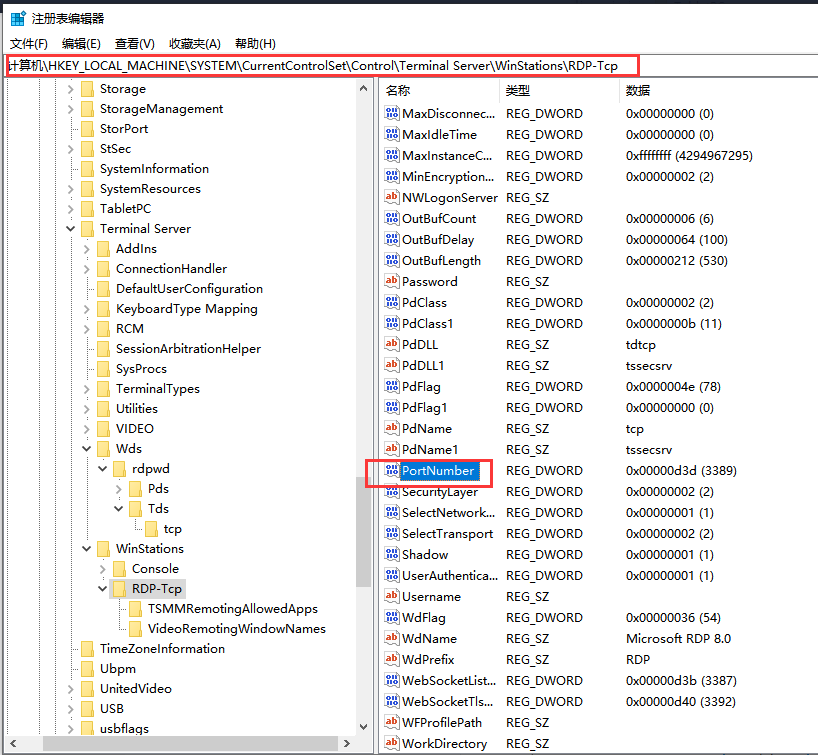Click the DWORD icon of Shadow value
This screenshot has width=818, height=755.
(392, 554)
